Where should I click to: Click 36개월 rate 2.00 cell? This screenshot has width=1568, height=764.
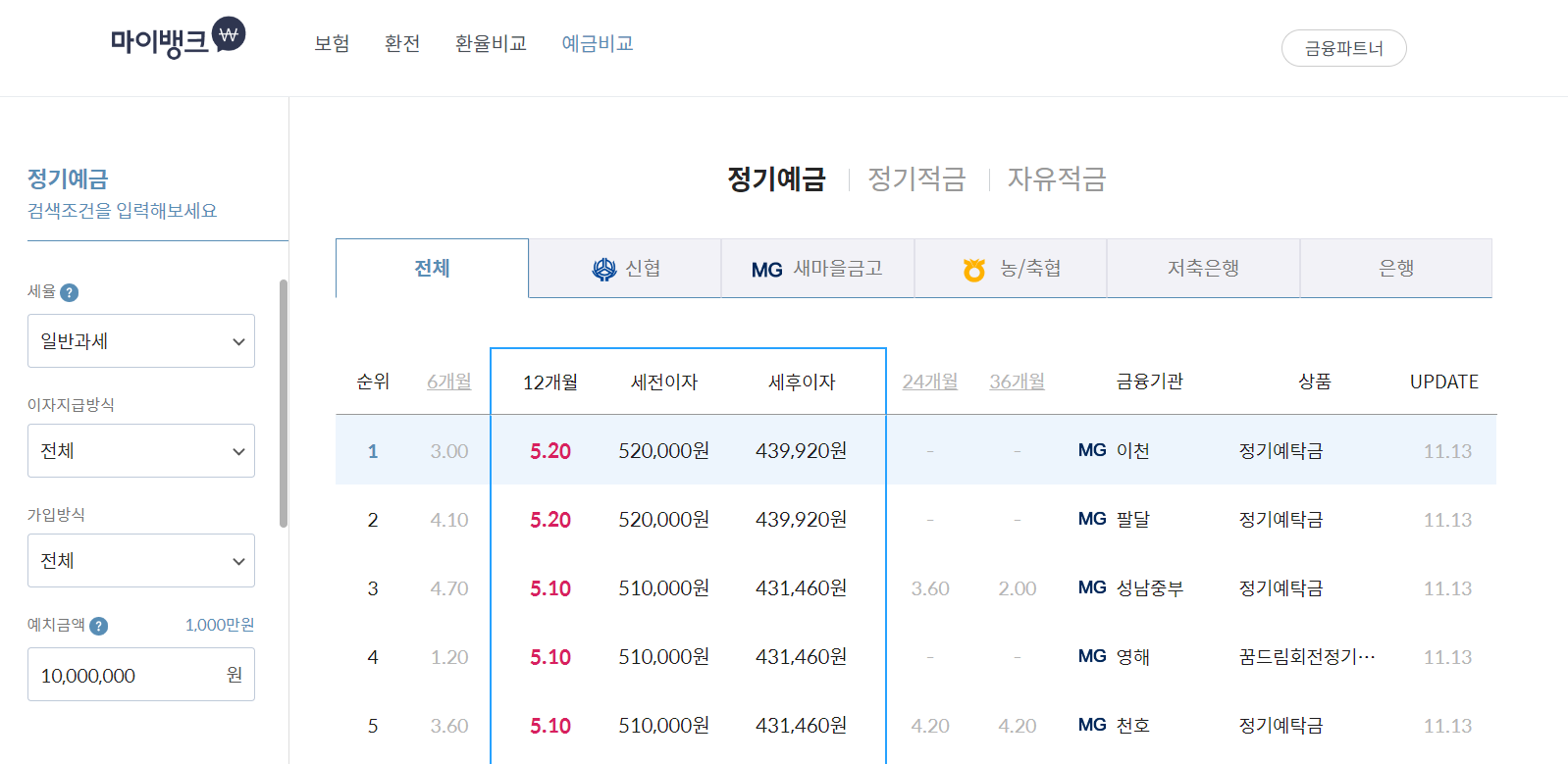click(x=1018, y=588)
